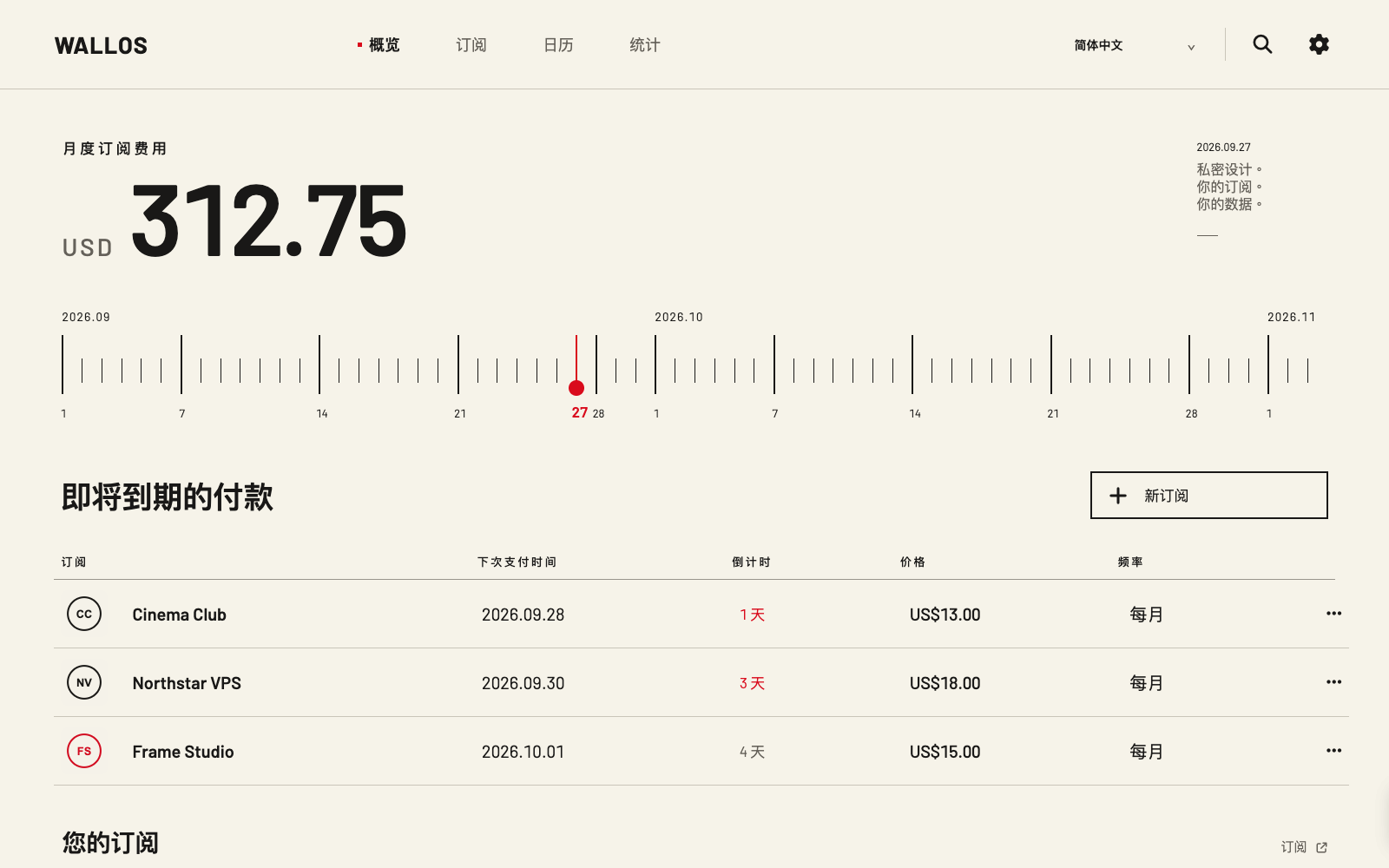1389x868 pixels.
Task: Open settings via the gear icon
Action: click(x=1319, y=44)
